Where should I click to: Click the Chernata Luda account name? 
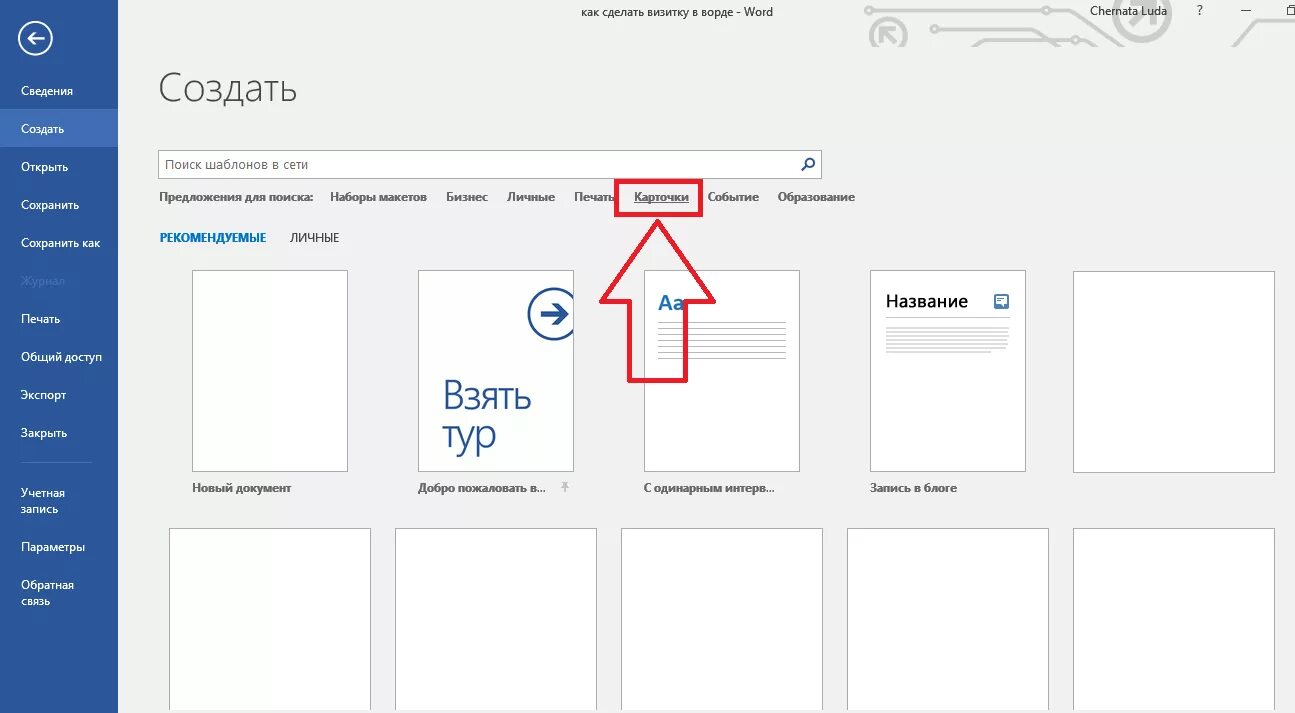[x=1128, y=12]
